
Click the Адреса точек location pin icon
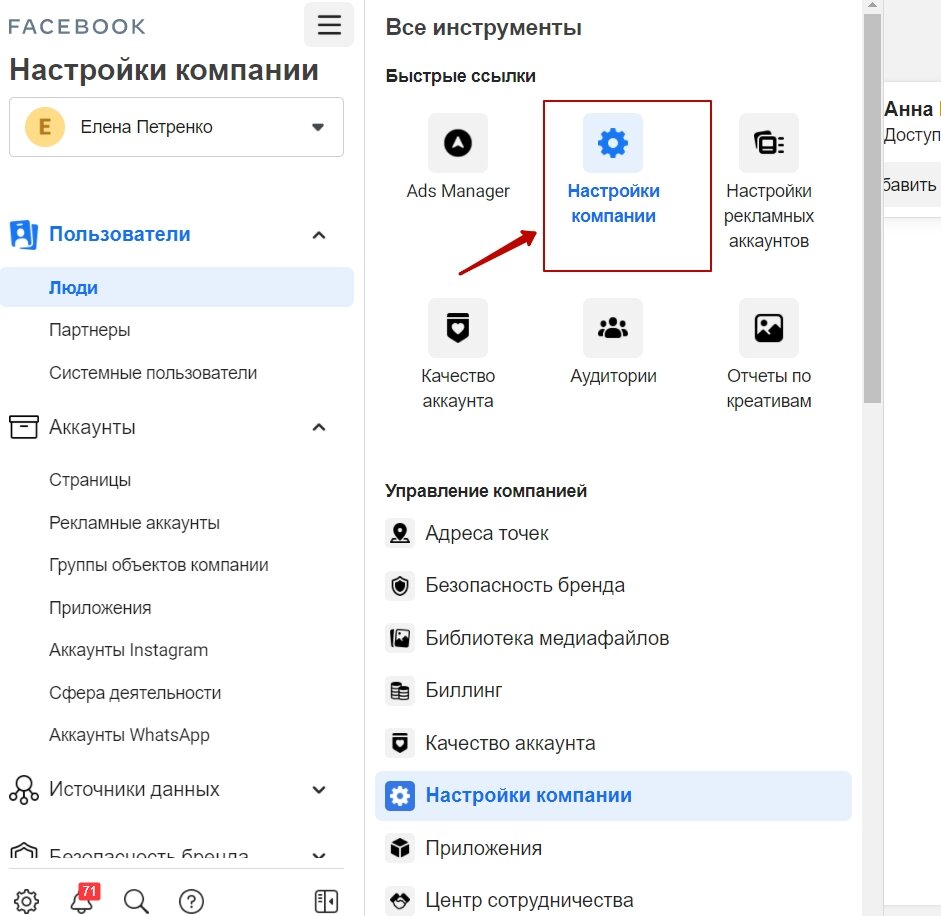(x=400, y=533)
